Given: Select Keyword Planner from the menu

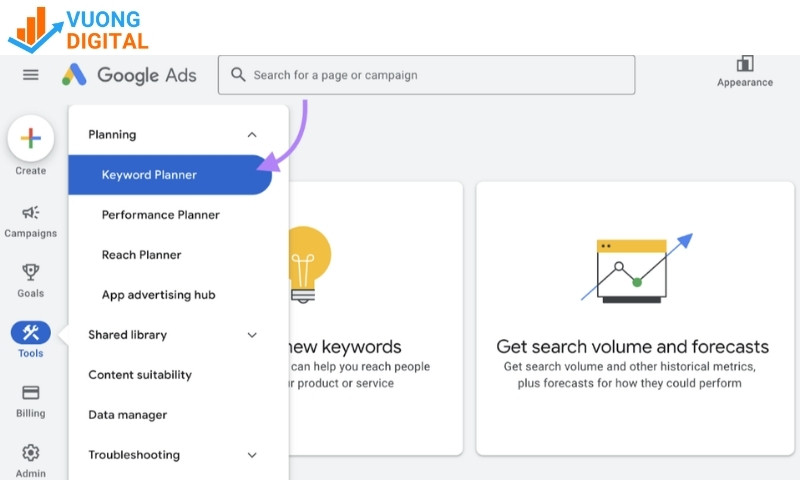Looking at the screenshot, I should click(x=150, y=175).
